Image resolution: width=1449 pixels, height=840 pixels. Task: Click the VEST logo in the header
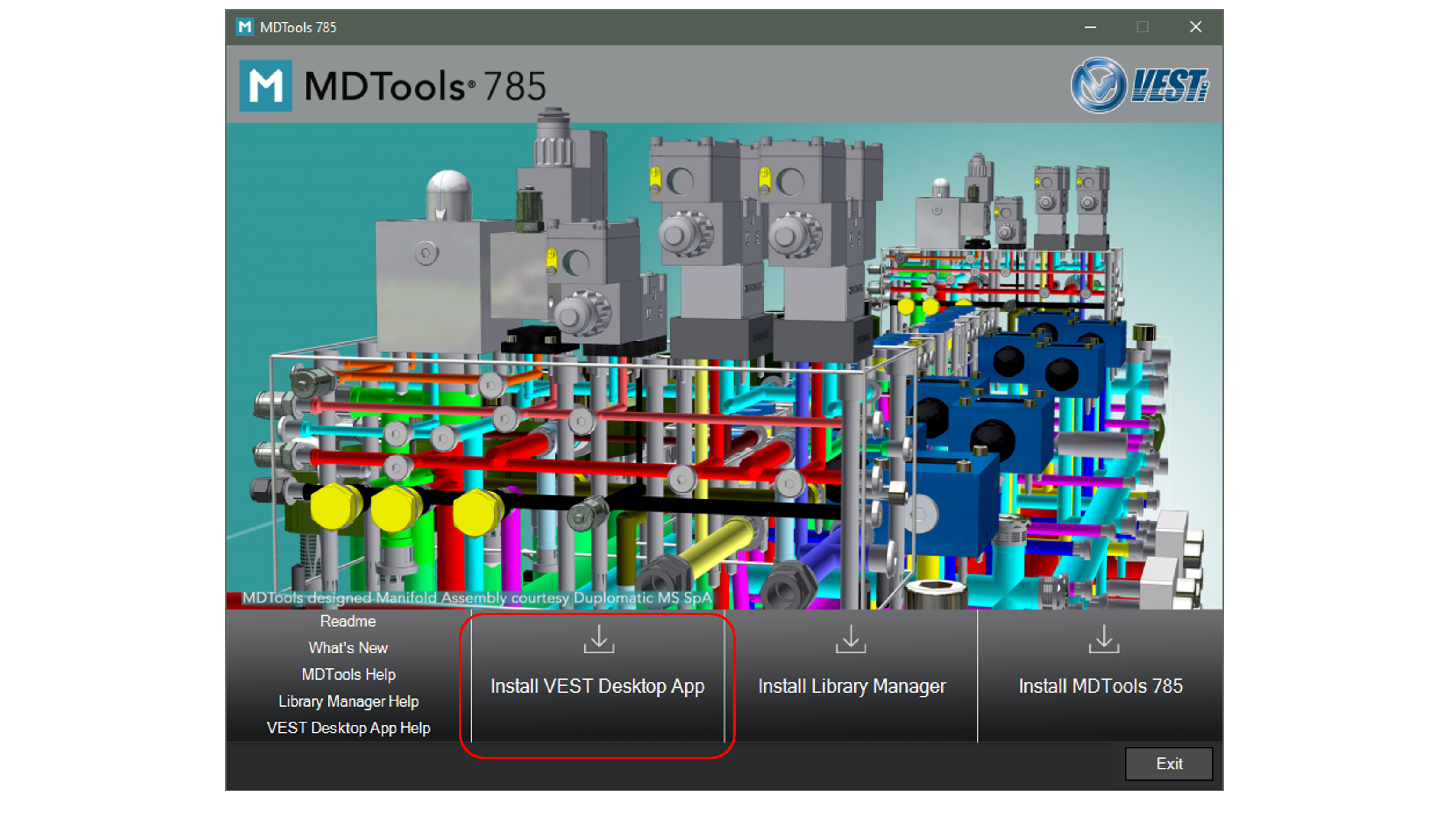coord(1139,85)
